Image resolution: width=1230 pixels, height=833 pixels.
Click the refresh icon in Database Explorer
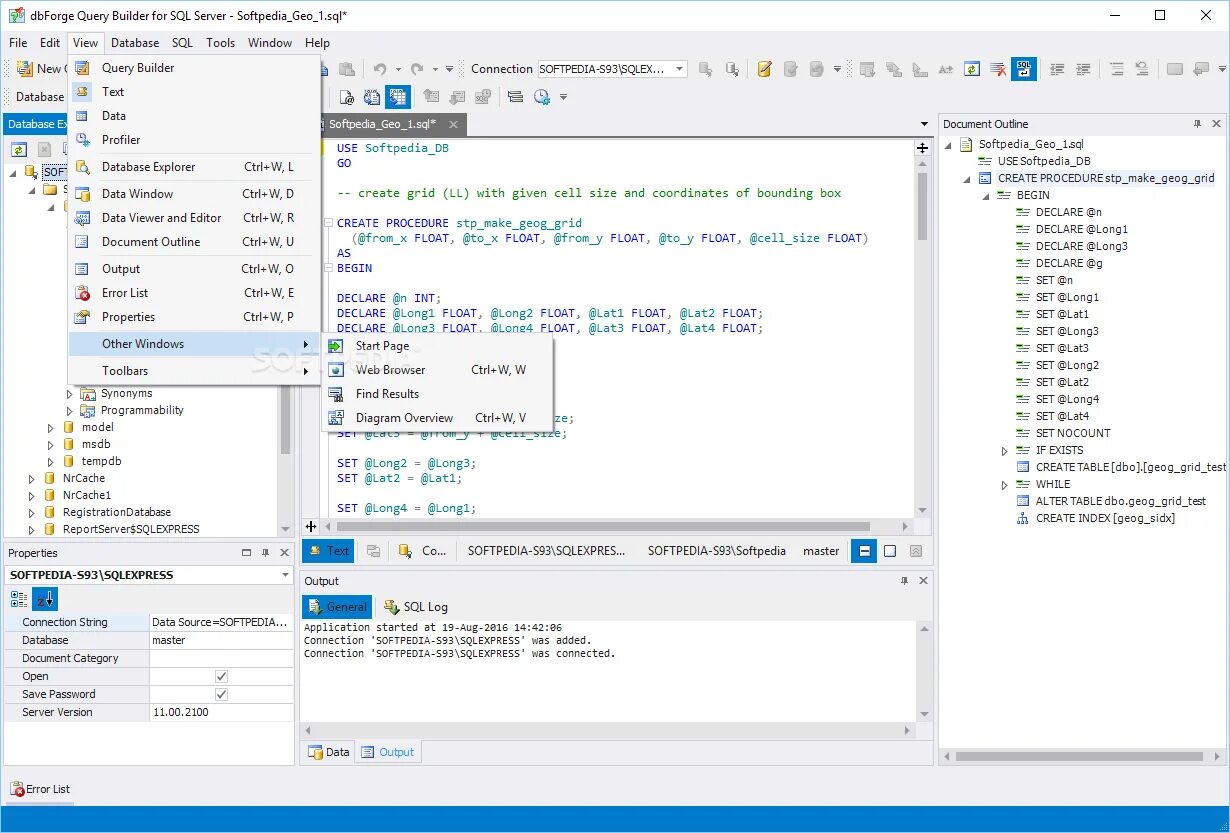click(18, 148)
